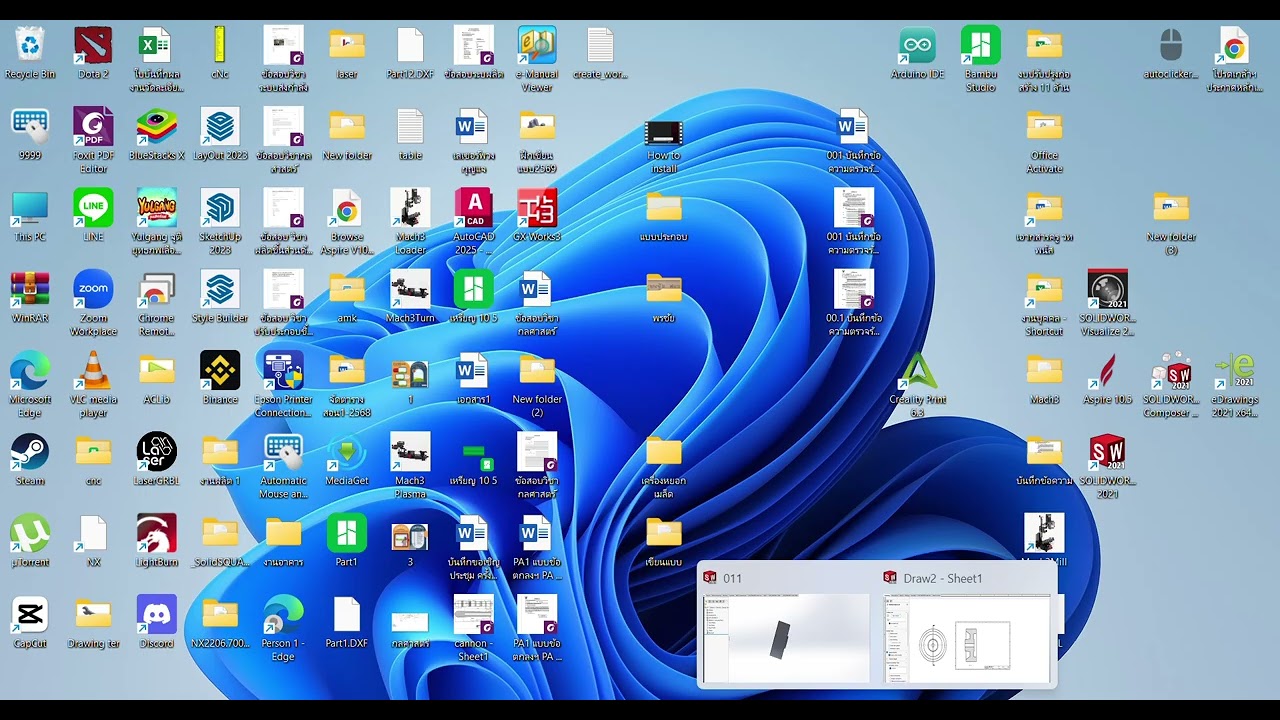Select the Mach3Turn shortcut
Image resolution: width=1280 pixels, height=720 pixels.
point(410,297)
